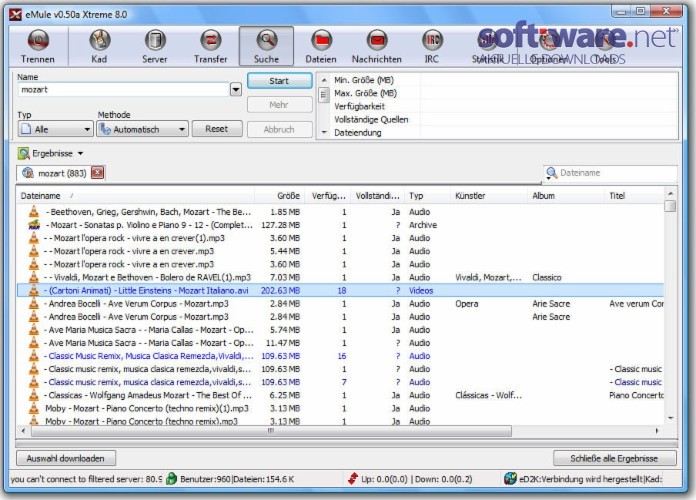Select Classic Music Remix row with 16 sources
The image size is (696, 500).
point(340,356)
